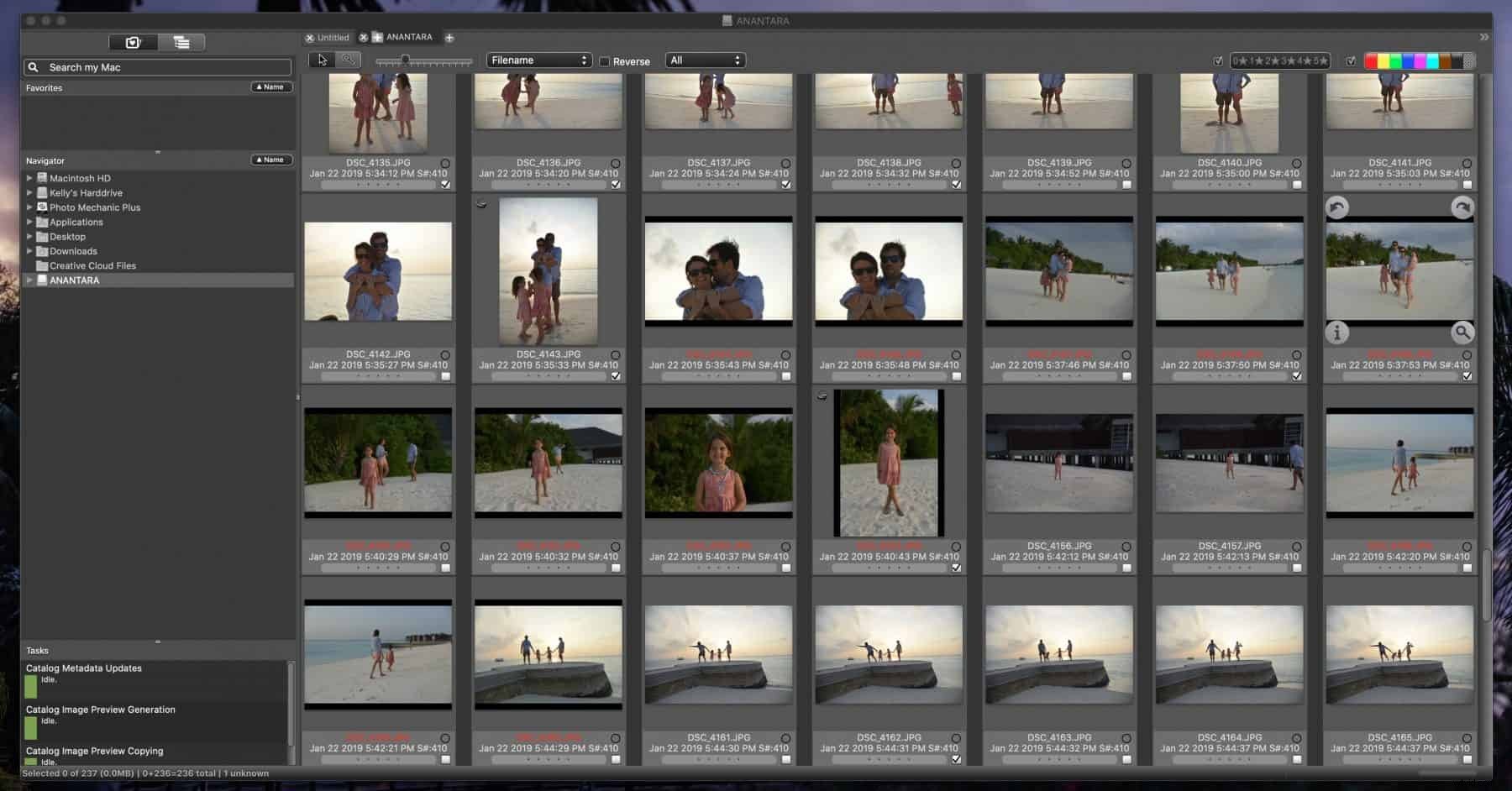Open the loupe magnifier on DSC_4148

1462,333
